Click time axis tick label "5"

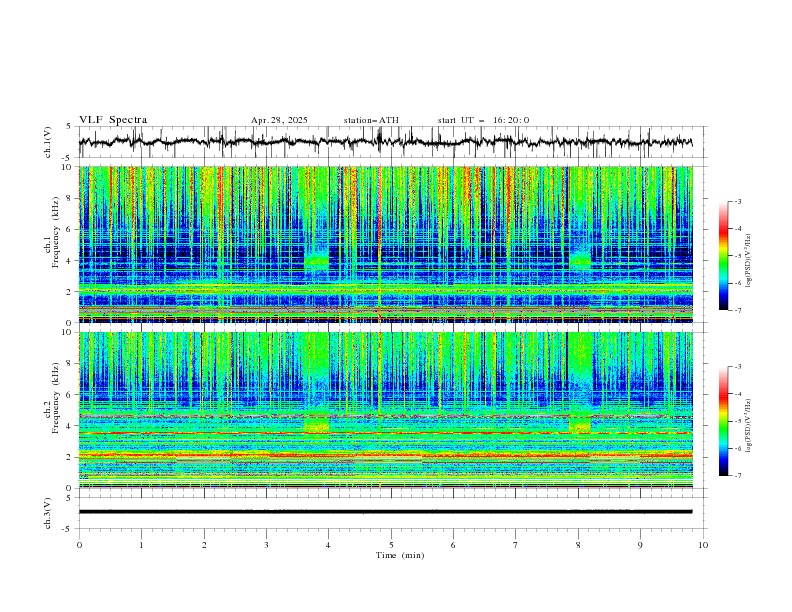tap(391, 545)
